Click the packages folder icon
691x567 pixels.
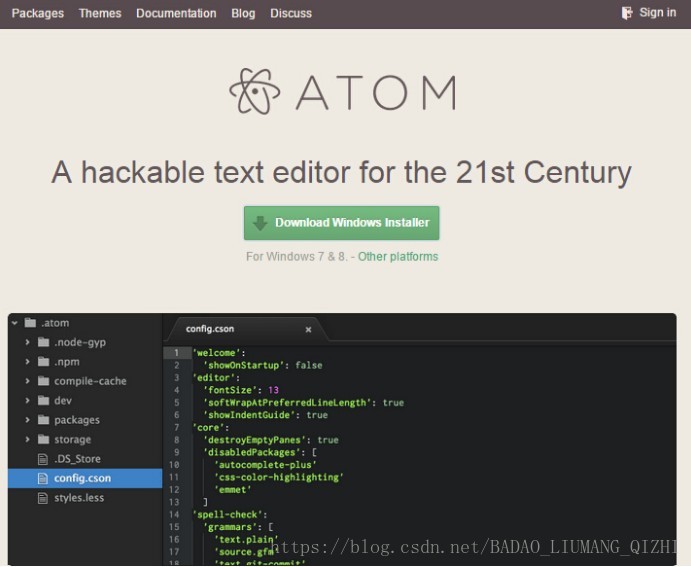pos(43,419)
